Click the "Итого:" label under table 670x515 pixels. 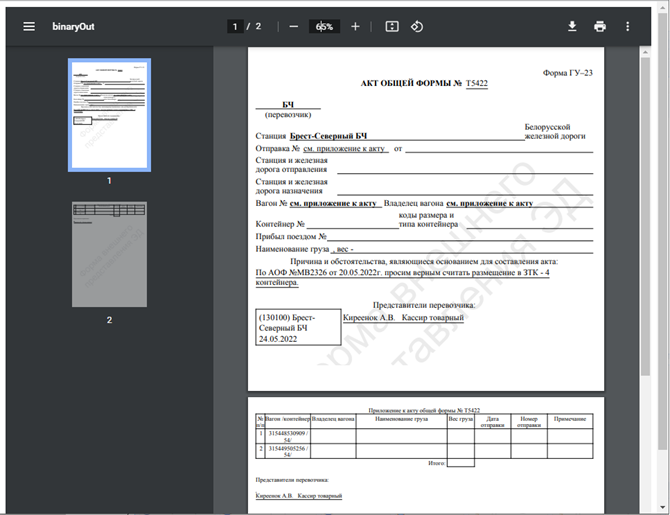click(436, 463)
